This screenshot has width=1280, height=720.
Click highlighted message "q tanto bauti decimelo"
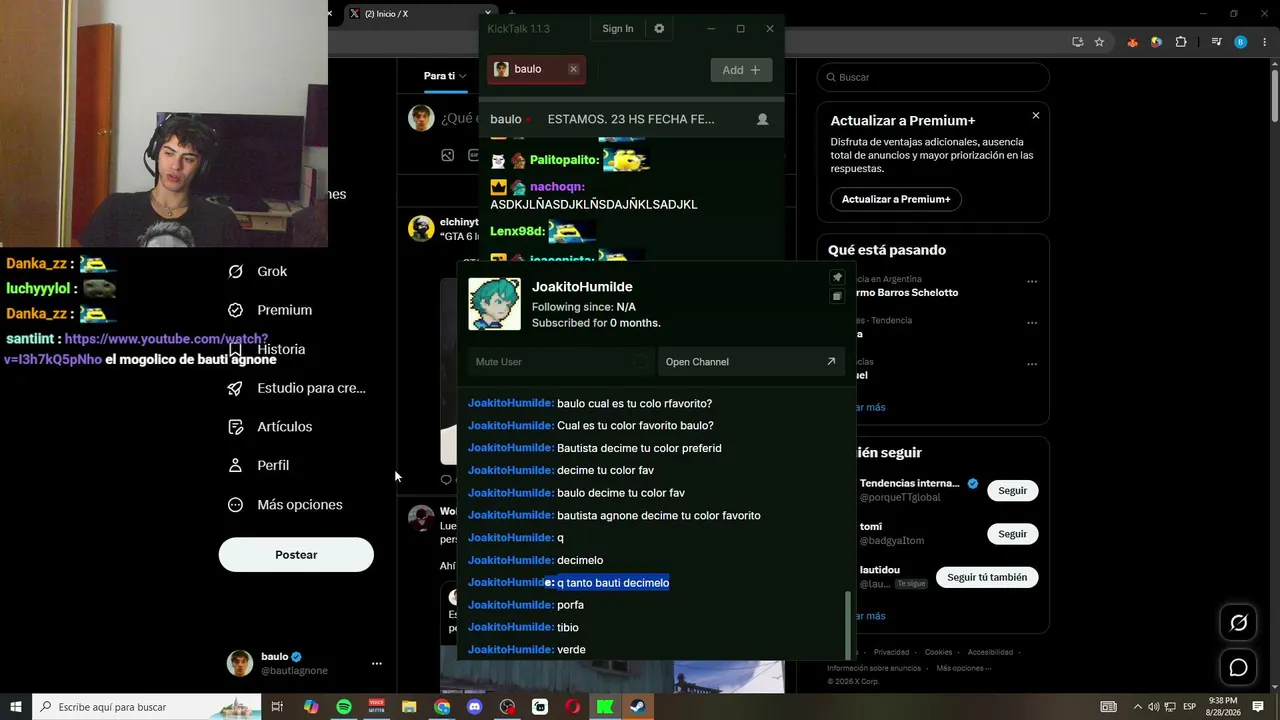tap(613, 583)
